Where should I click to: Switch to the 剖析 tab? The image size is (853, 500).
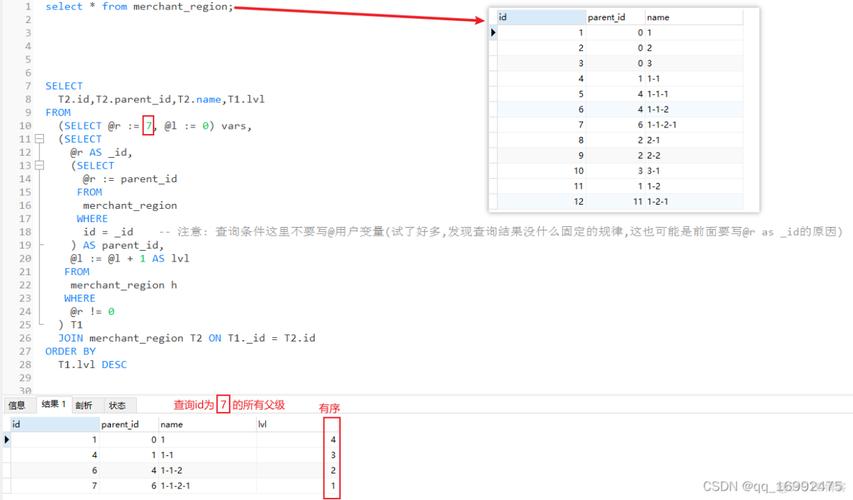84,405
